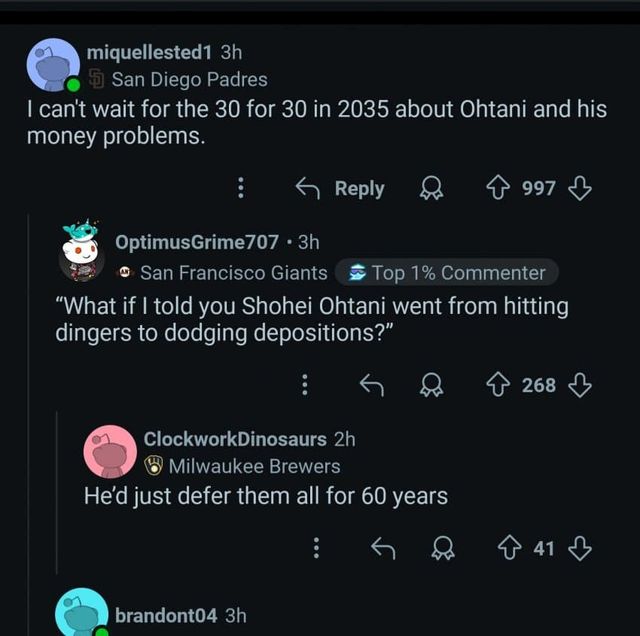Award ClockworkDinosaurs' comment
Screen dimensions: 640x636
(x=443, y=547)
